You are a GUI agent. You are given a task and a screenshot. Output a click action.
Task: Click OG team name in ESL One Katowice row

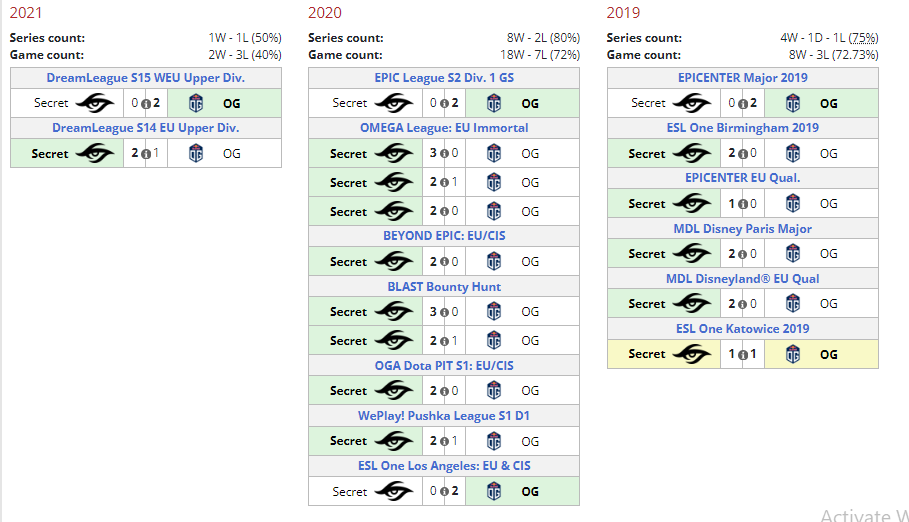tap(828, 354)
